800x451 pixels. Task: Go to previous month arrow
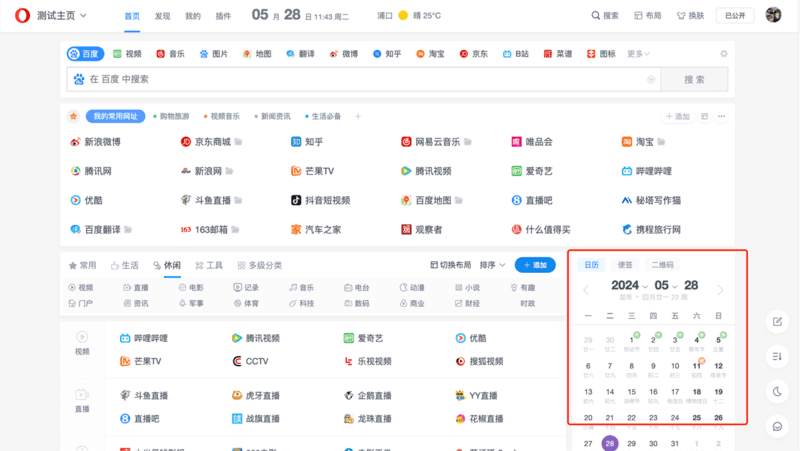click(586, 290)
